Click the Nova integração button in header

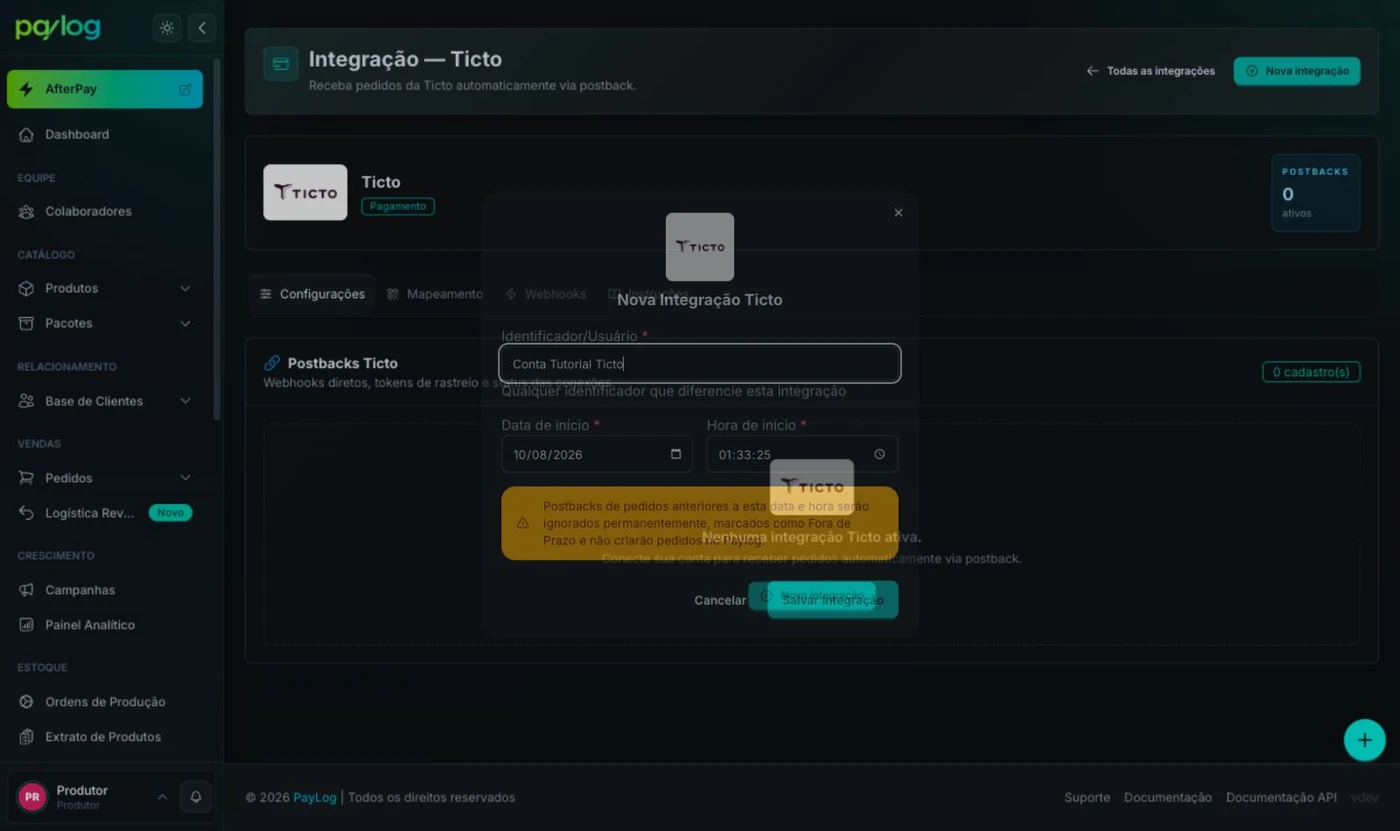(x=1297, y=71)
